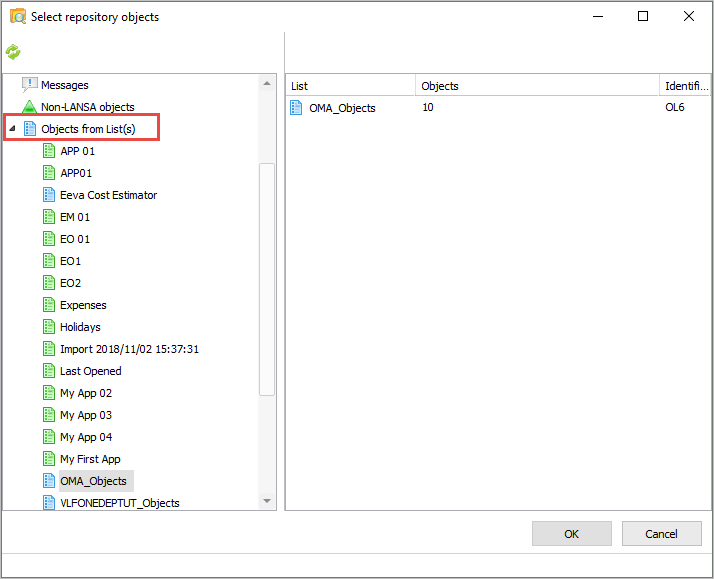Select the APP 01 list
Screen dimensions: 714x579
coord(77,151)
